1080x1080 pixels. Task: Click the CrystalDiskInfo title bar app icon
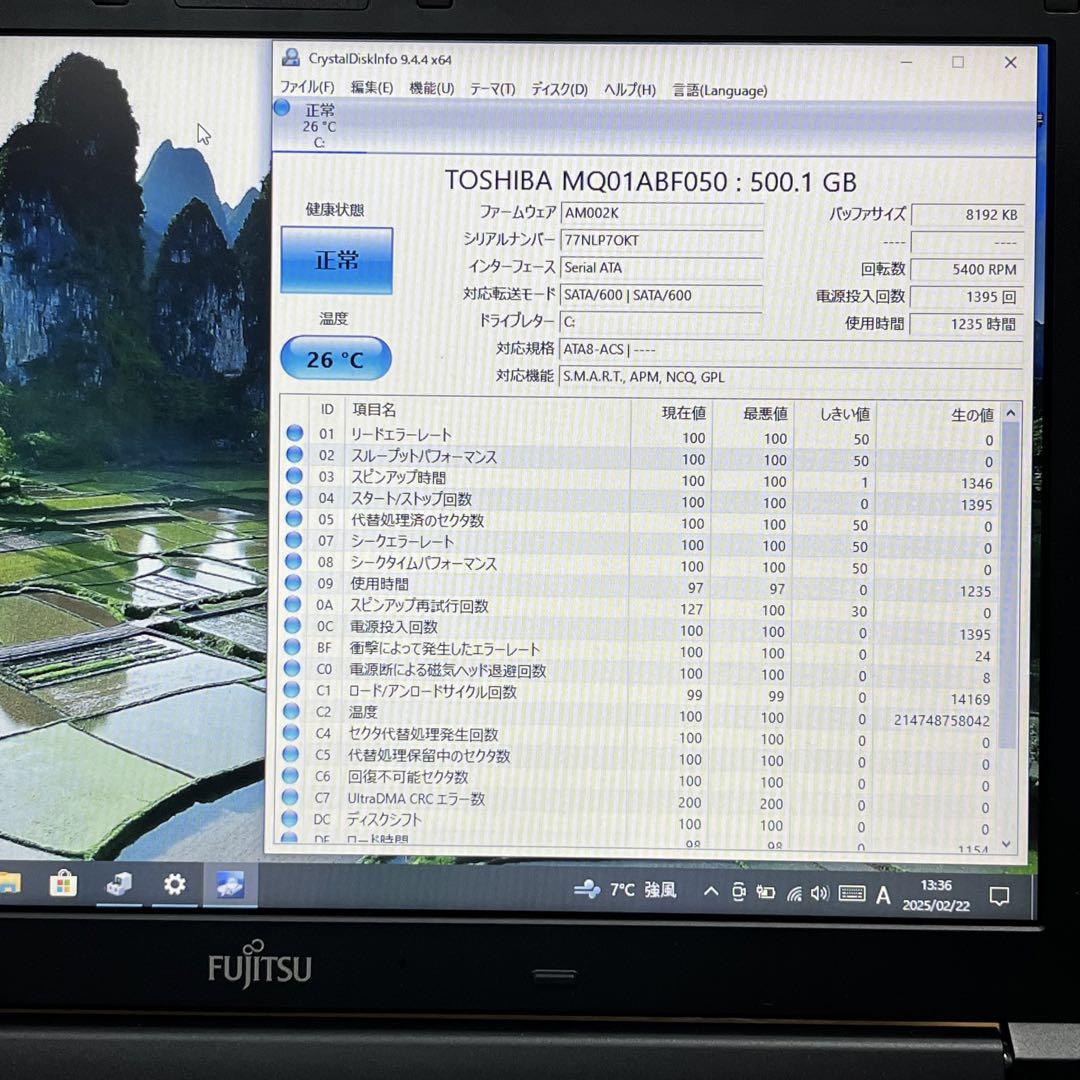291,58
